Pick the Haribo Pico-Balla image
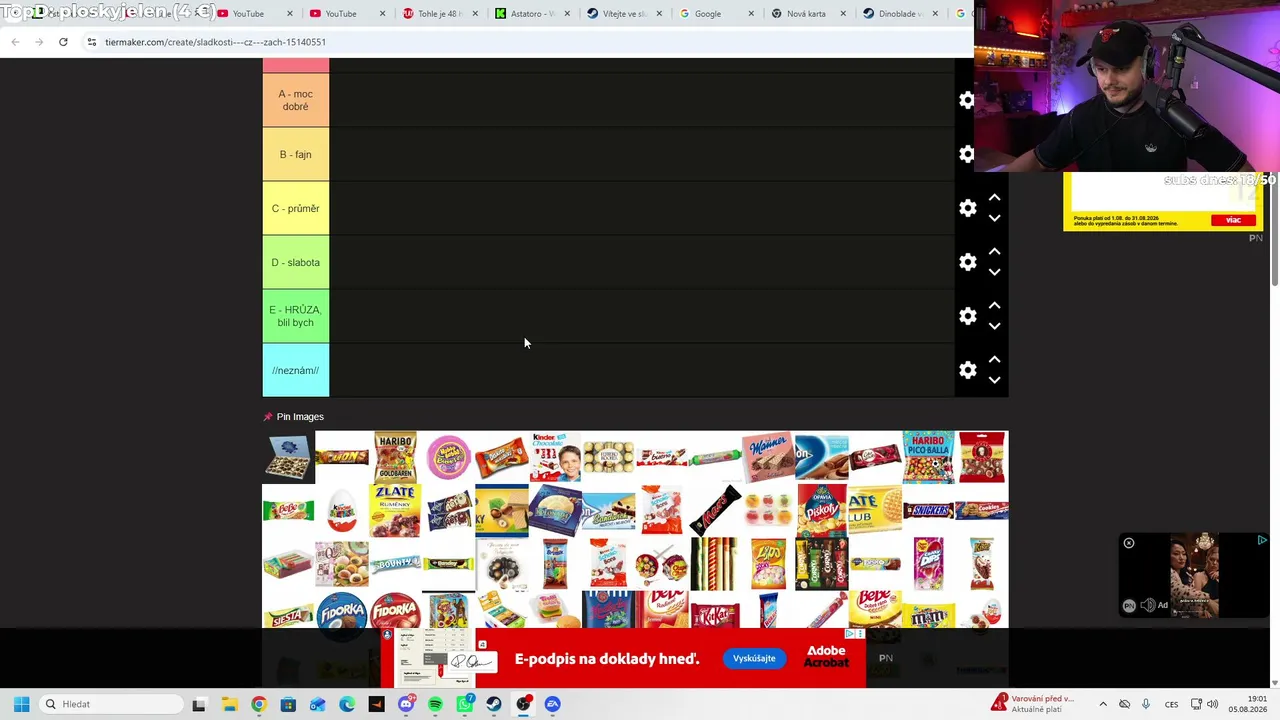Screen dimensions: 1280x720 tap(928, 457)
